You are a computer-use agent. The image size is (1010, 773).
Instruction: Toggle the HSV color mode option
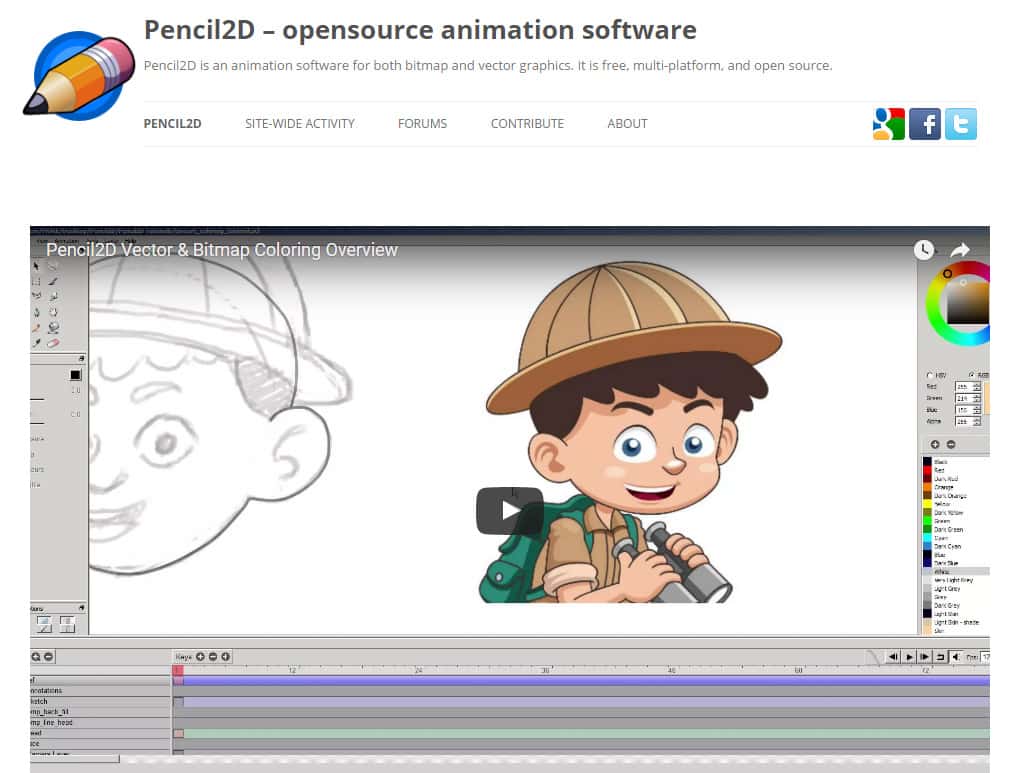(931, 373)
